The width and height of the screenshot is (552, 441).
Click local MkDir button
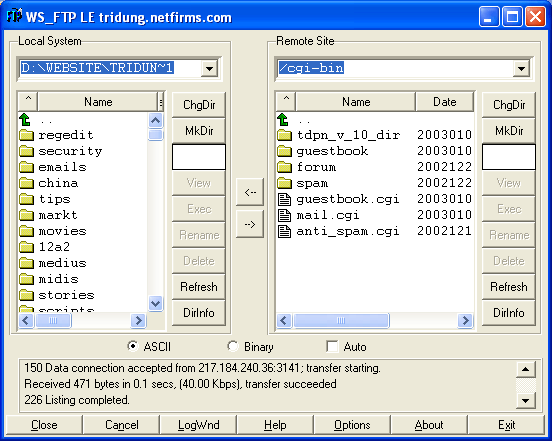coord(199,131)
